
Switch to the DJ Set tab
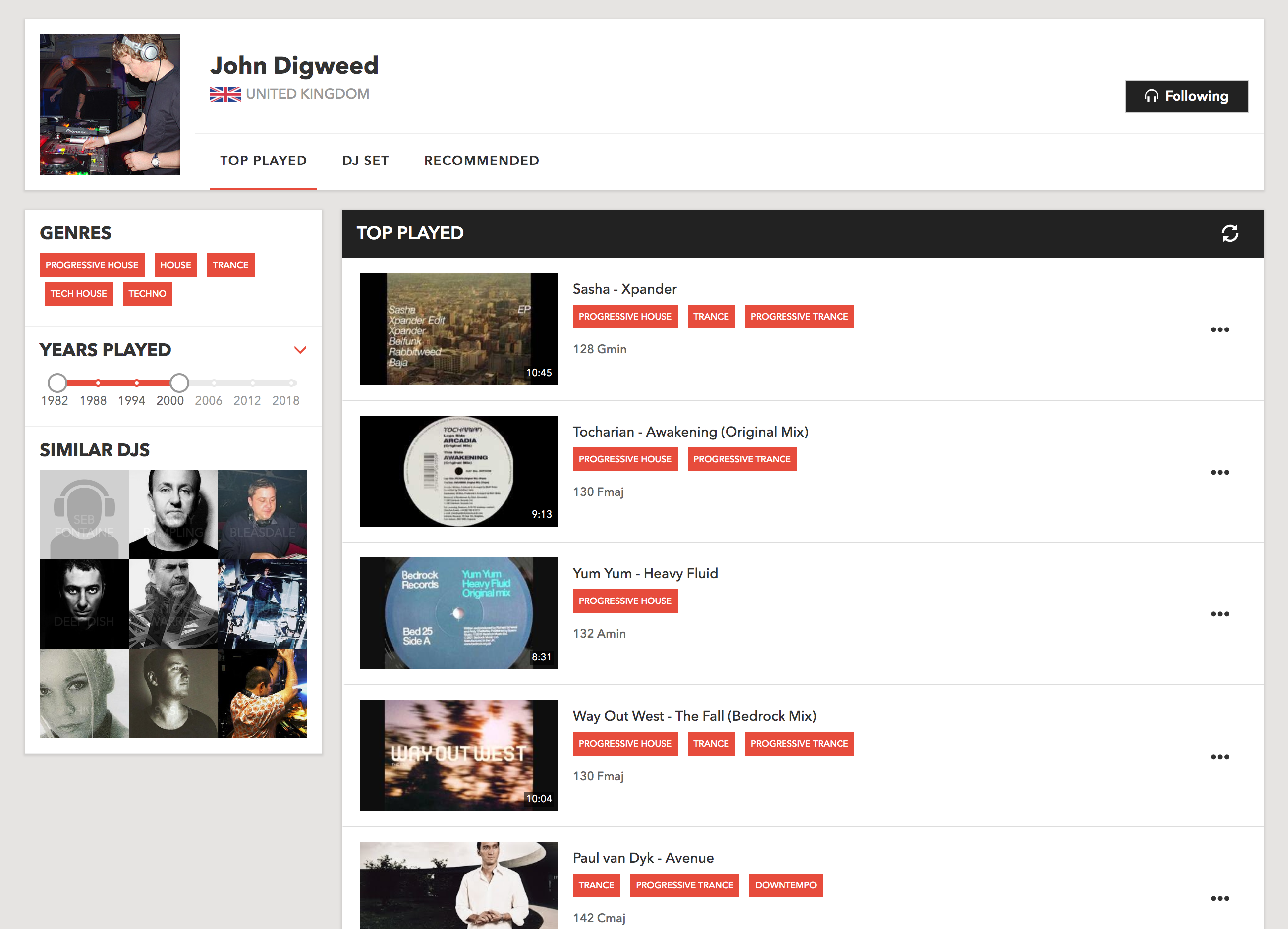(x=365, y=161)
